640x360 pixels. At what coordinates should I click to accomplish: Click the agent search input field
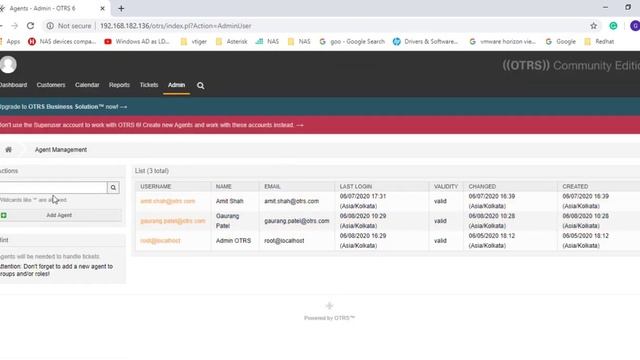coord(53,187)
